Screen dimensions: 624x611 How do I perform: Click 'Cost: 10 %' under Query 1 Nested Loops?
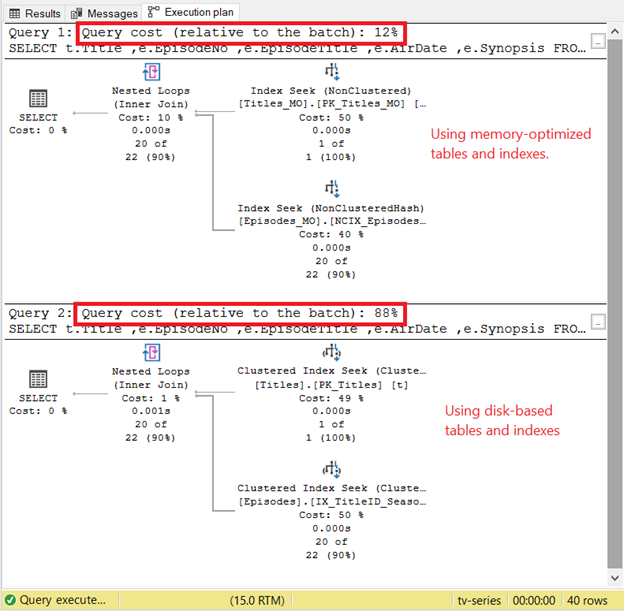(151, 118)
